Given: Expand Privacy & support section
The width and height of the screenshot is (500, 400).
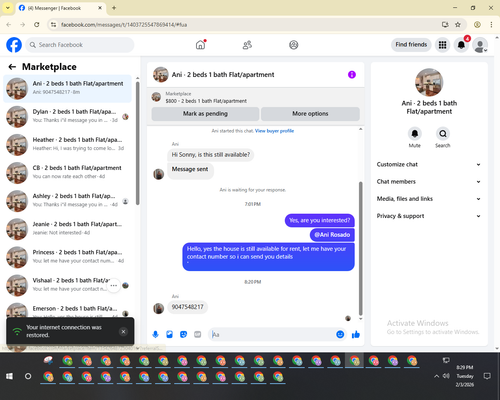Looking at the screenshot, I should click(429, 216).
